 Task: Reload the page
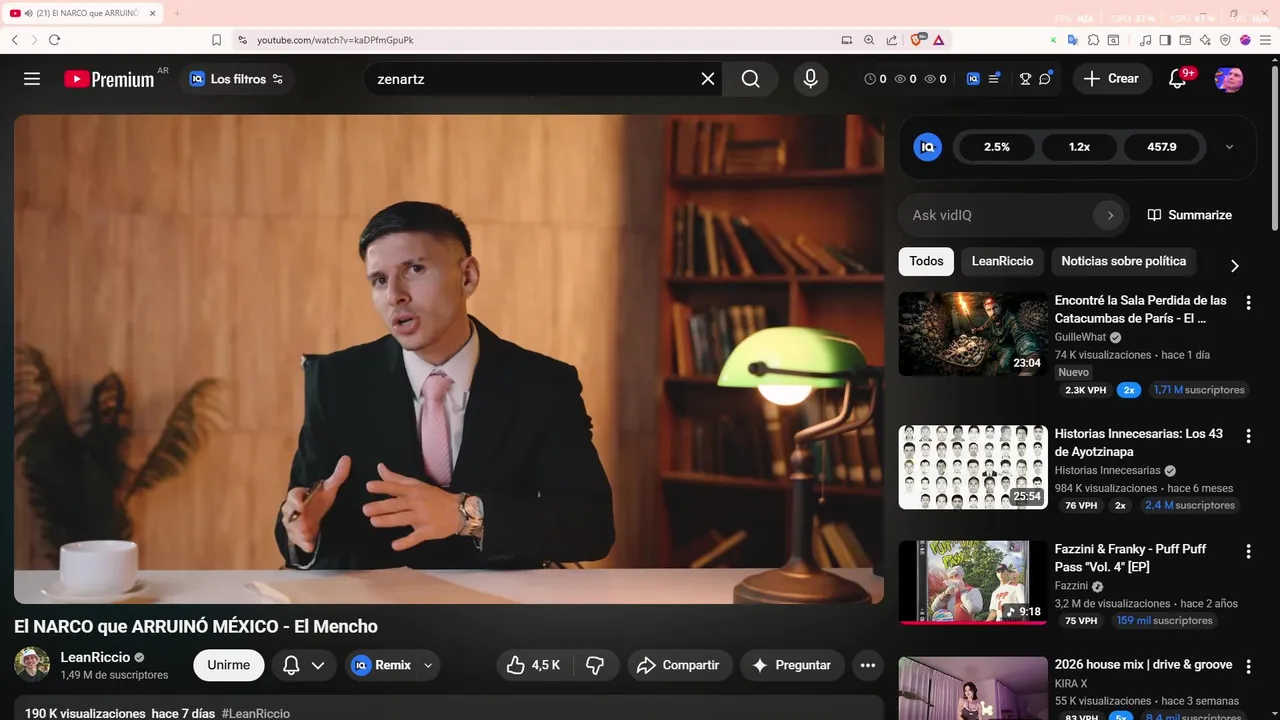point(54,40)
